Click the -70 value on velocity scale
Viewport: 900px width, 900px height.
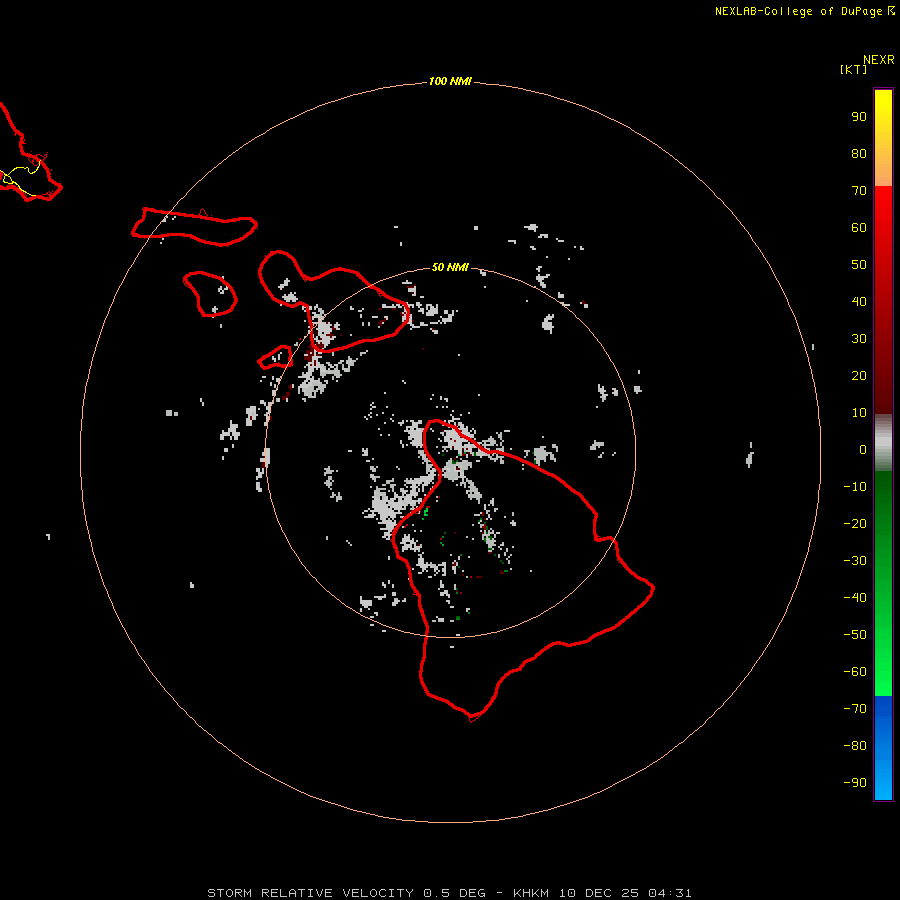855,709
